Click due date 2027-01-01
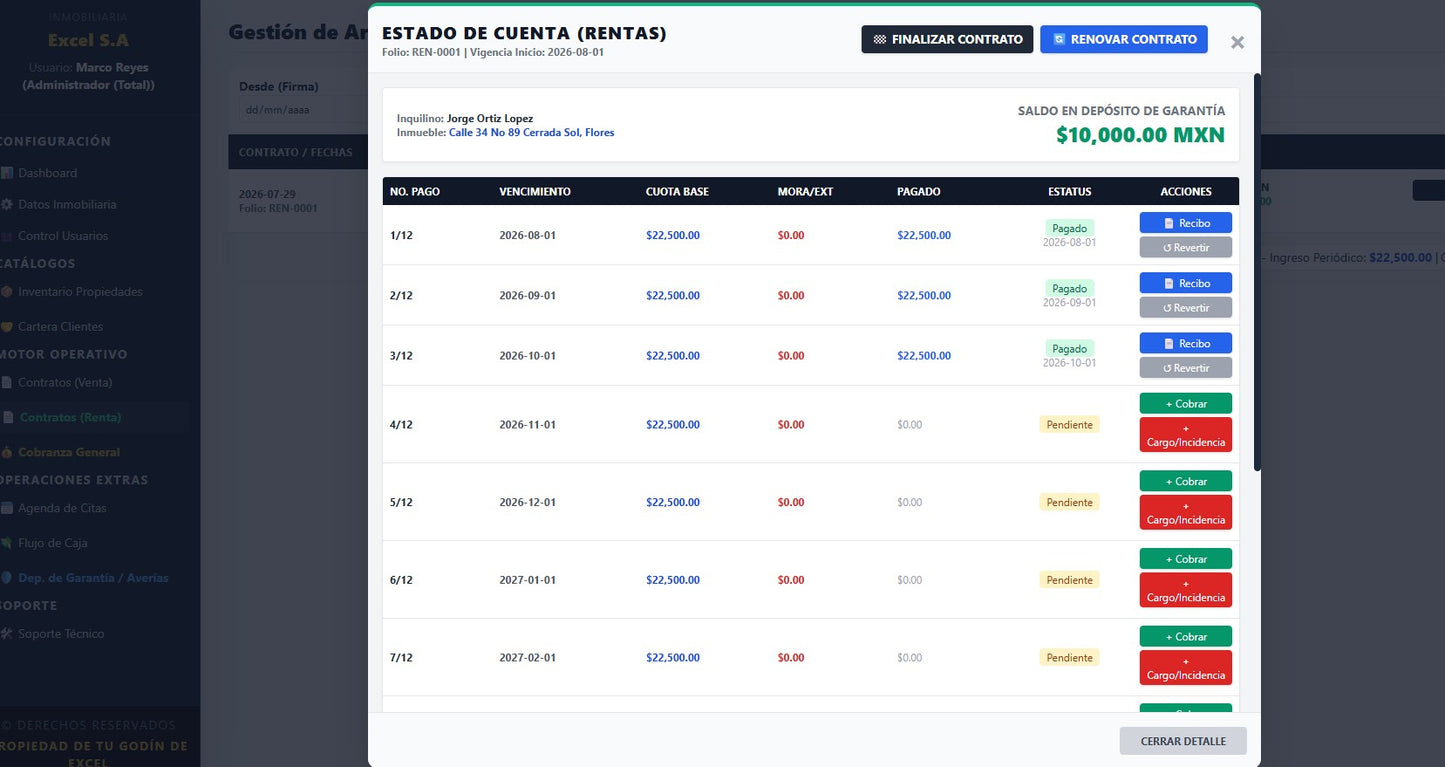Image resolution: width=1445 pixels, height=767 pixels. pos(527,580)
